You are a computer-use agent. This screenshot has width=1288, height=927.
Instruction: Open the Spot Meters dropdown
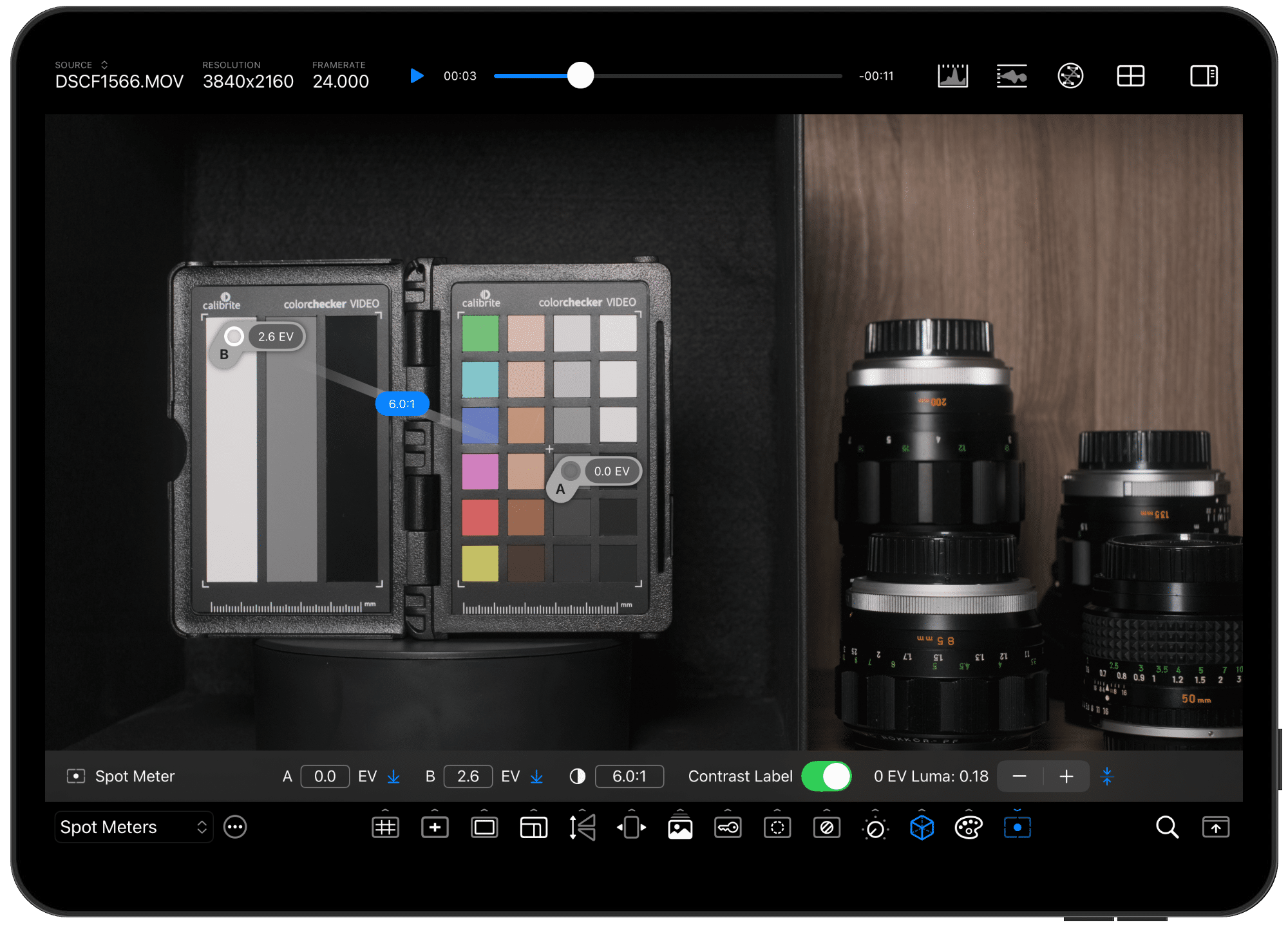(133, 827)
